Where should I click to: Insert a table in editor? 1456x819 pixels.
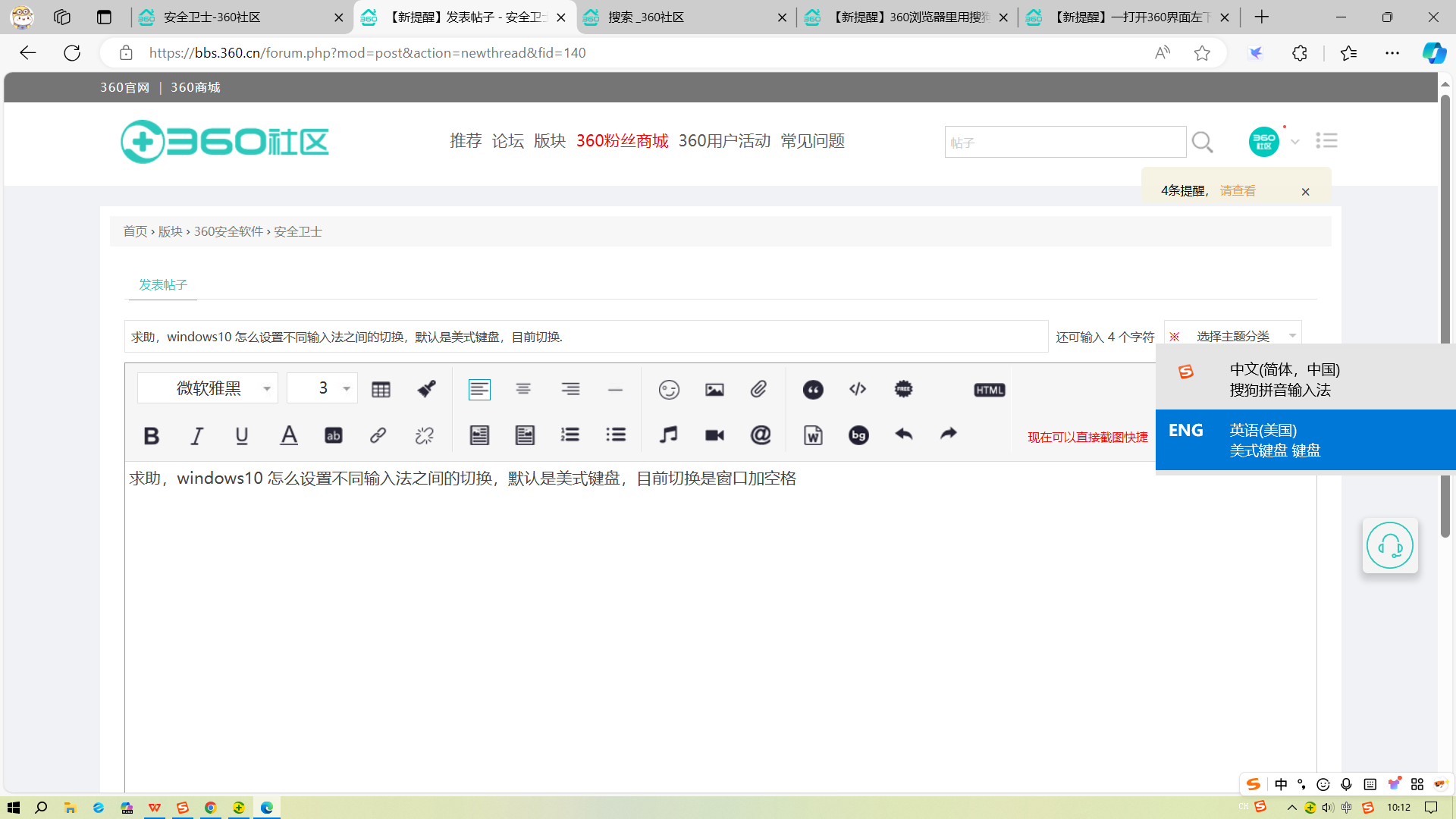coord(381,390)
